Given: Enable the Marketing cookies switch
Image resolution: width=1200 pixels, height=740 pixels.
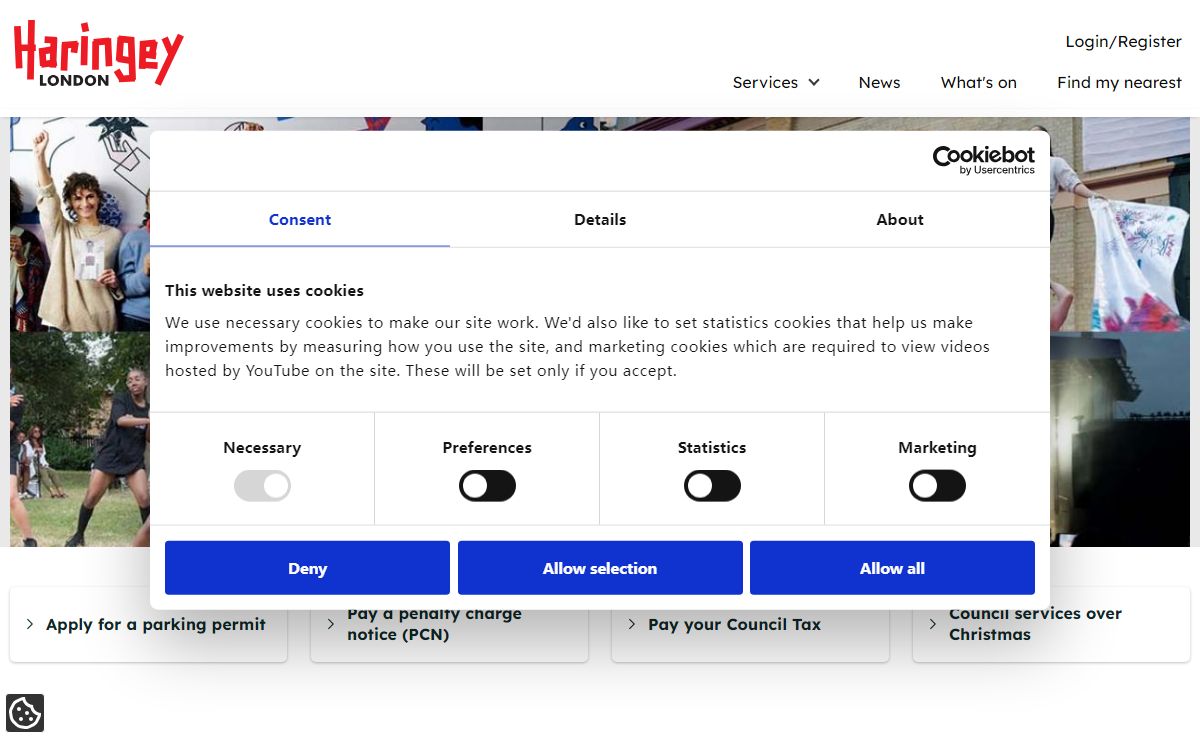Looking at the screenshot, I should 937,487.
